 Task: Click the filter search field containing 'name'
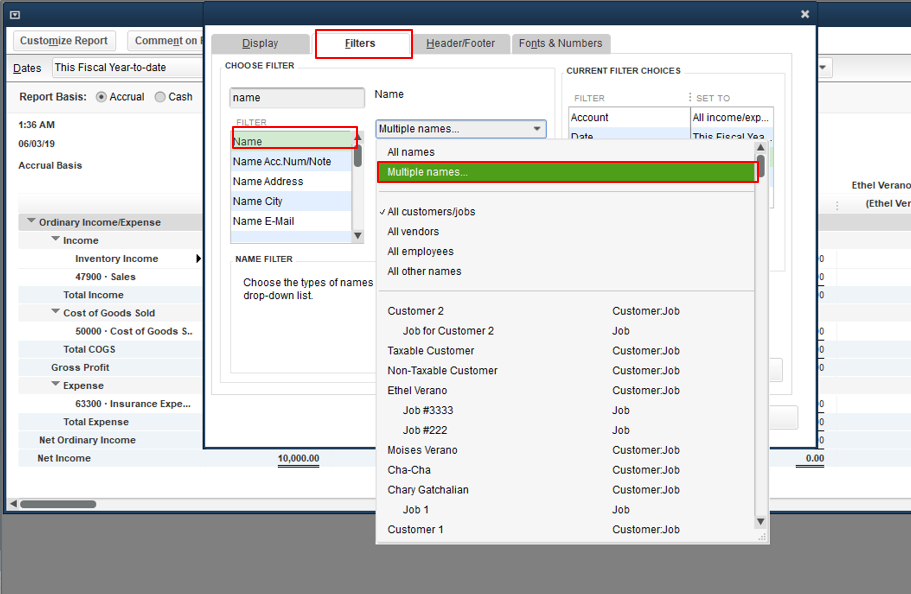(x=297, y=98)
